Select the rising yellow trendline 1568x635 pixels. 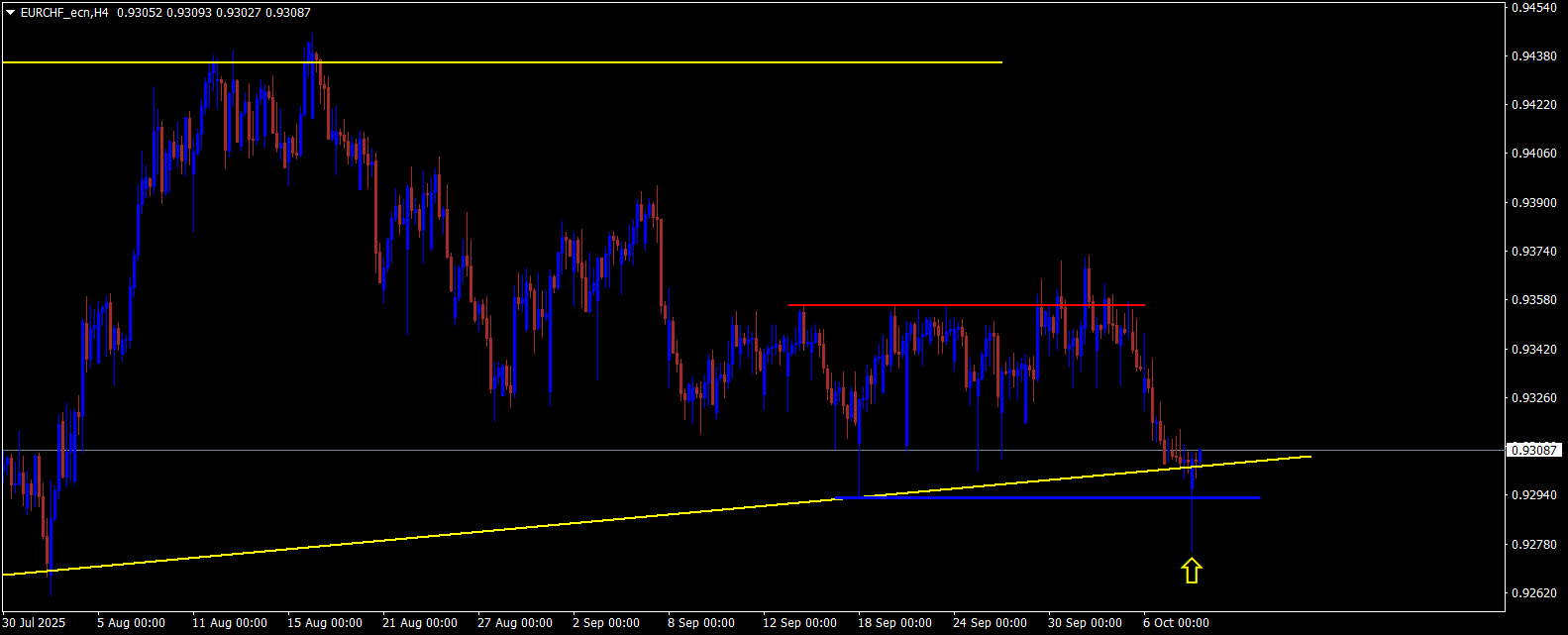click(x=657, y=515)
